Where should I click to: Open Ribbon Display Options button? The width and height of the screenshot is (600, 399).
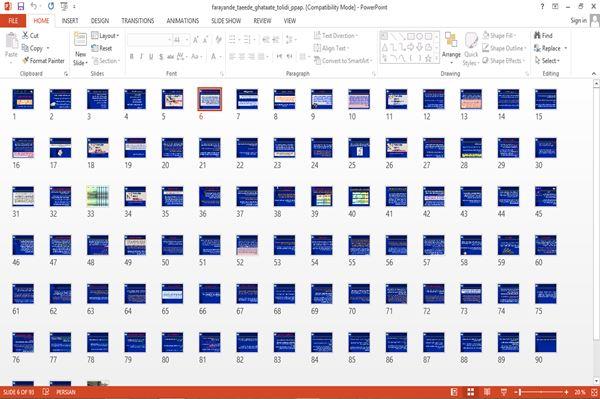pos(555,7)
